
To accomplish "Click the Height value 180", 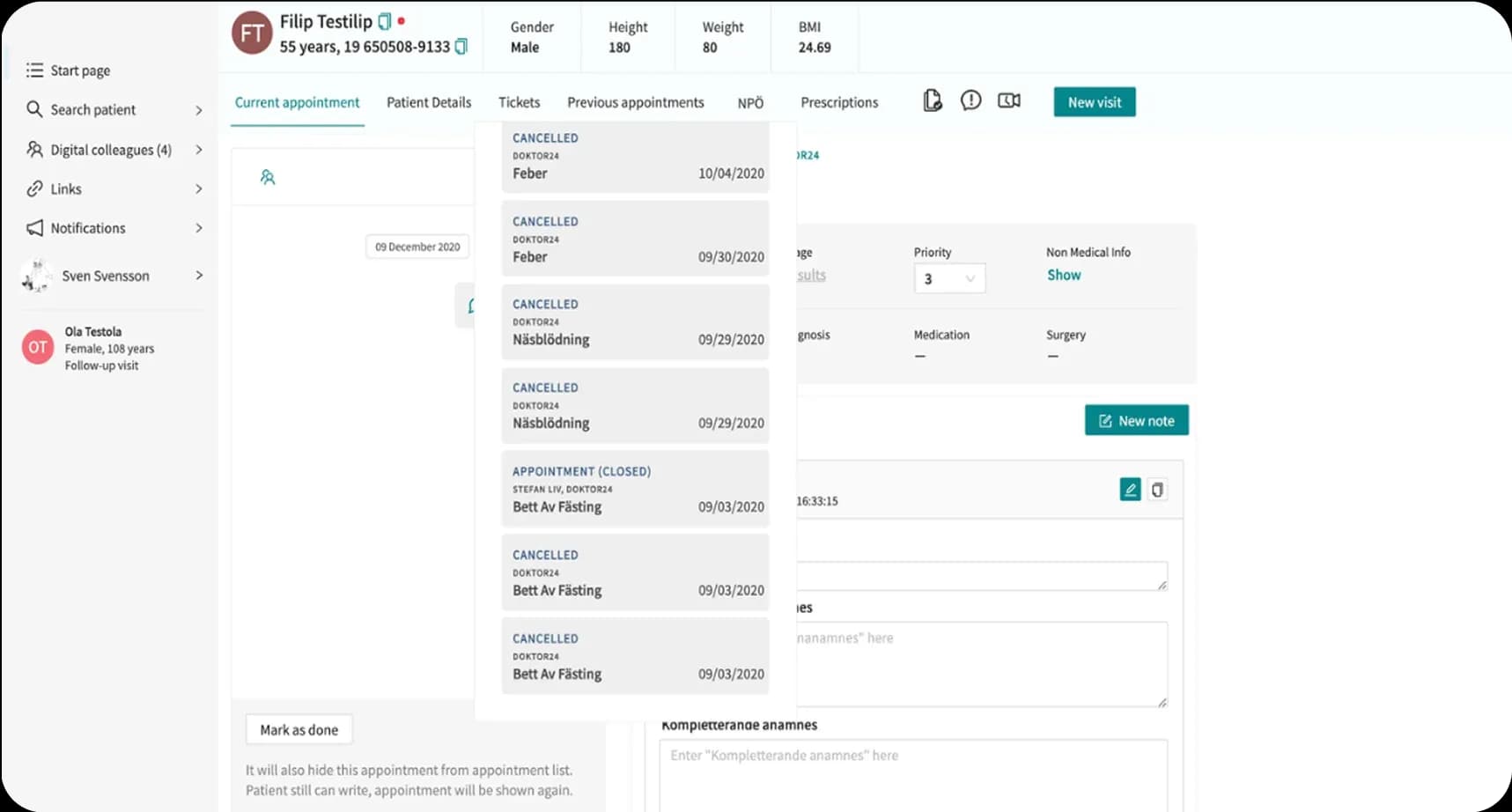I will [x=619, y=48].
